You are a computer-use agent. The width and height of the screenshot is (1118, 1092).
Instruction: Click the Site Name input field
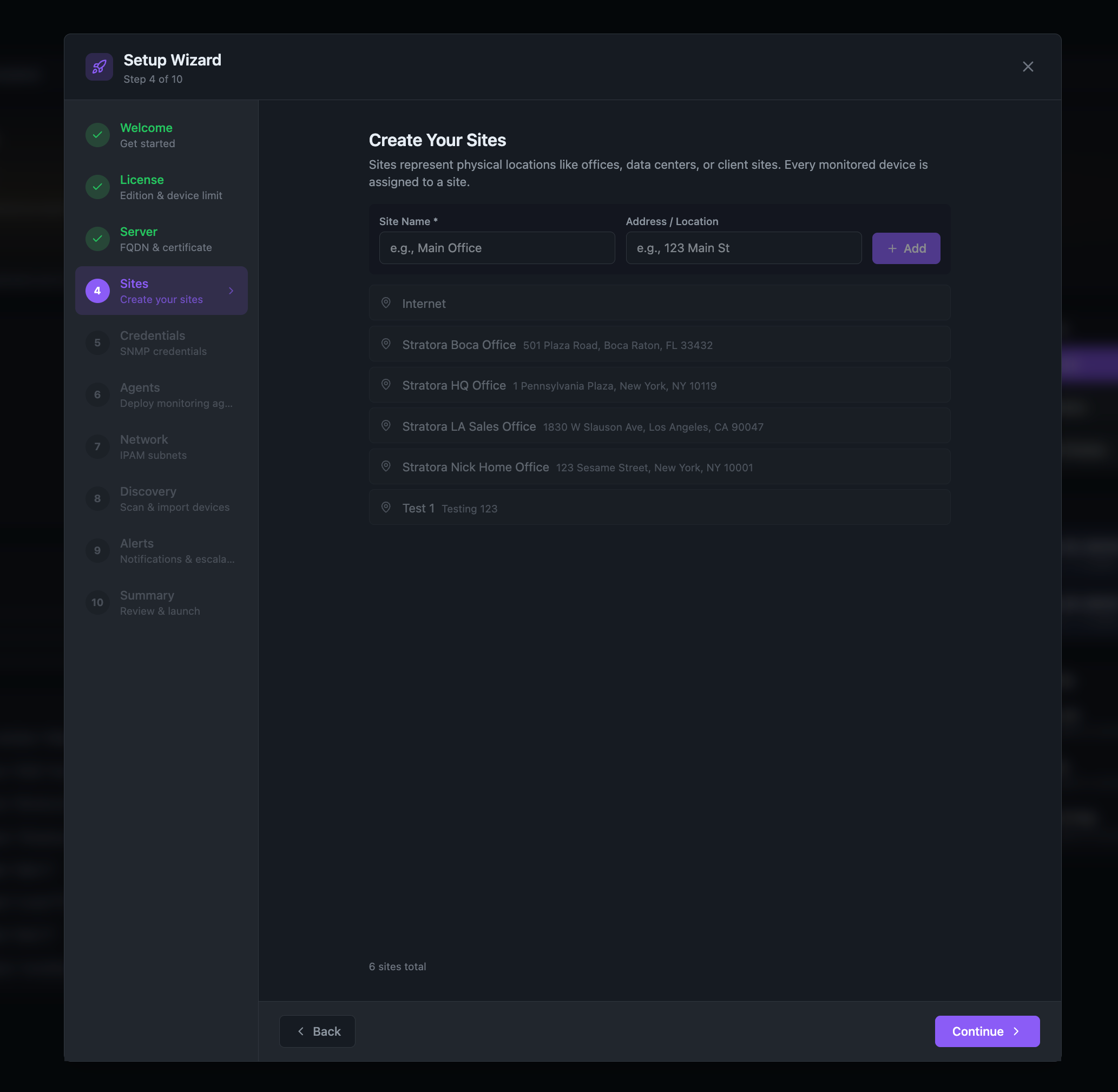tap(496, 248)
